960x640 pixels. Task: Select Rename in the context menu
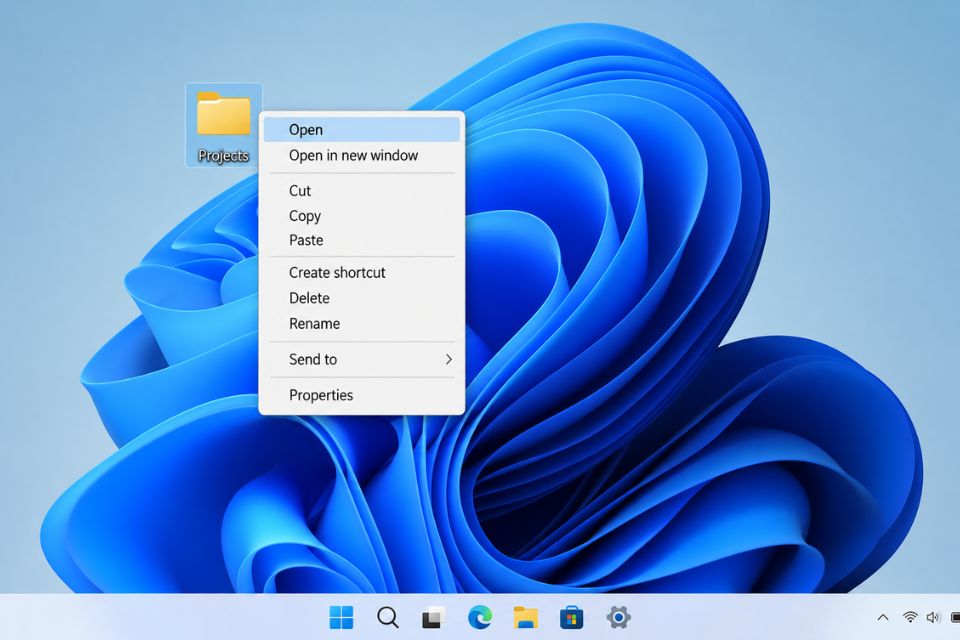tap(362, 323)
